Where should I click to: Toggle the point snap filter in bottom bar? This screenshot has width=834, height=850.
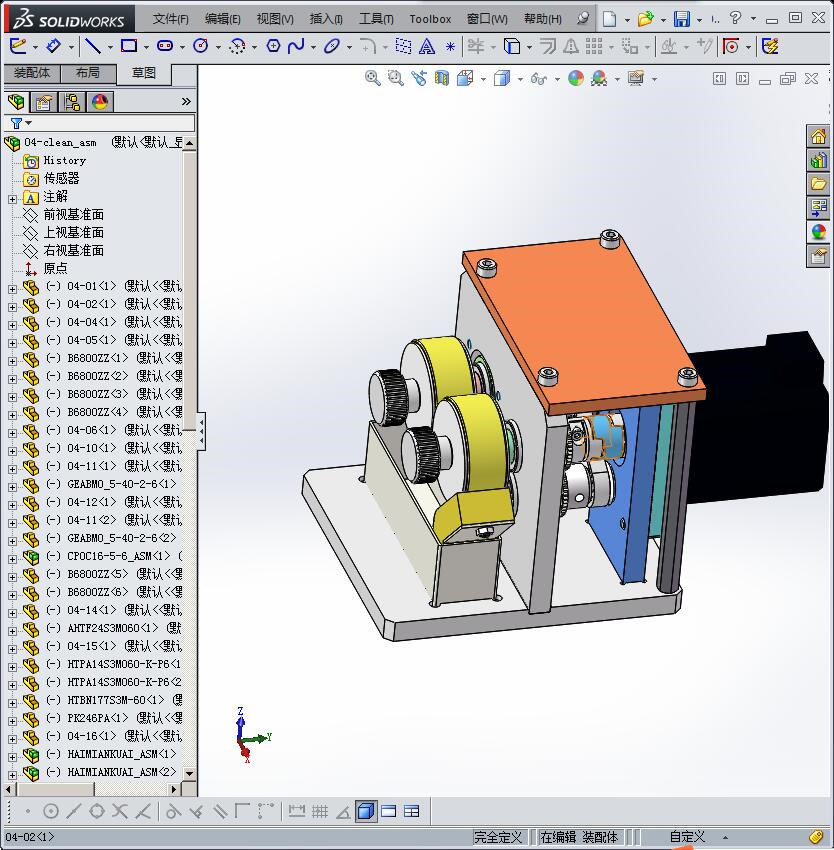pos(28,812)
